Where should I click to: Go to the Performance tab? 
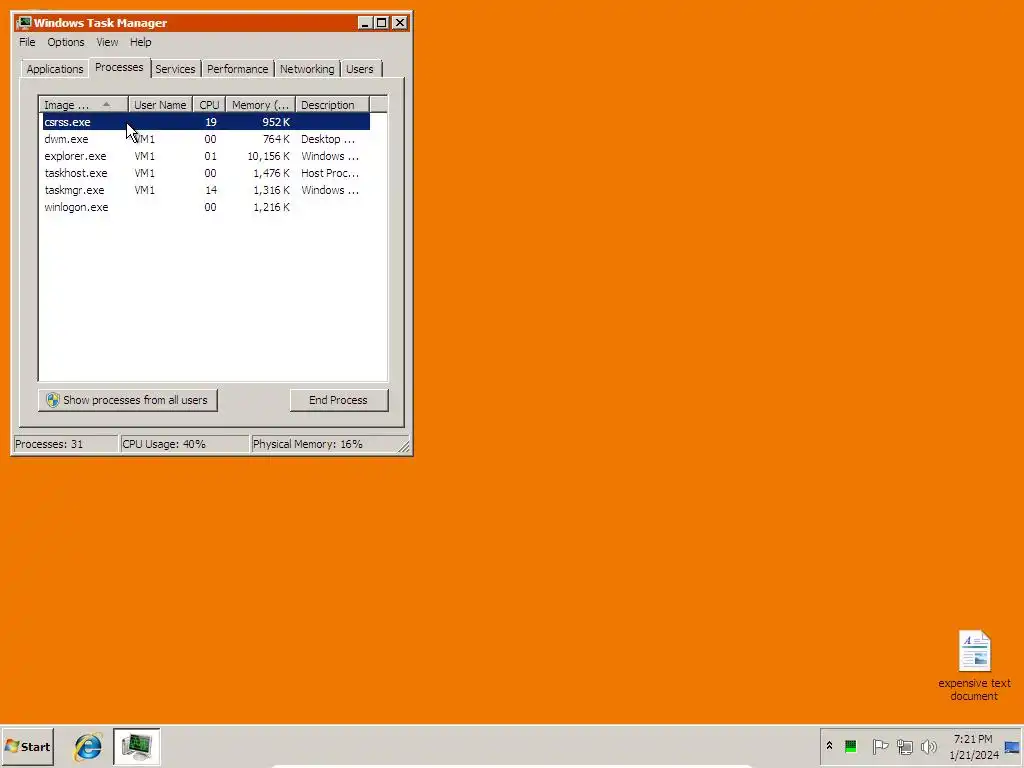(238, 69)
